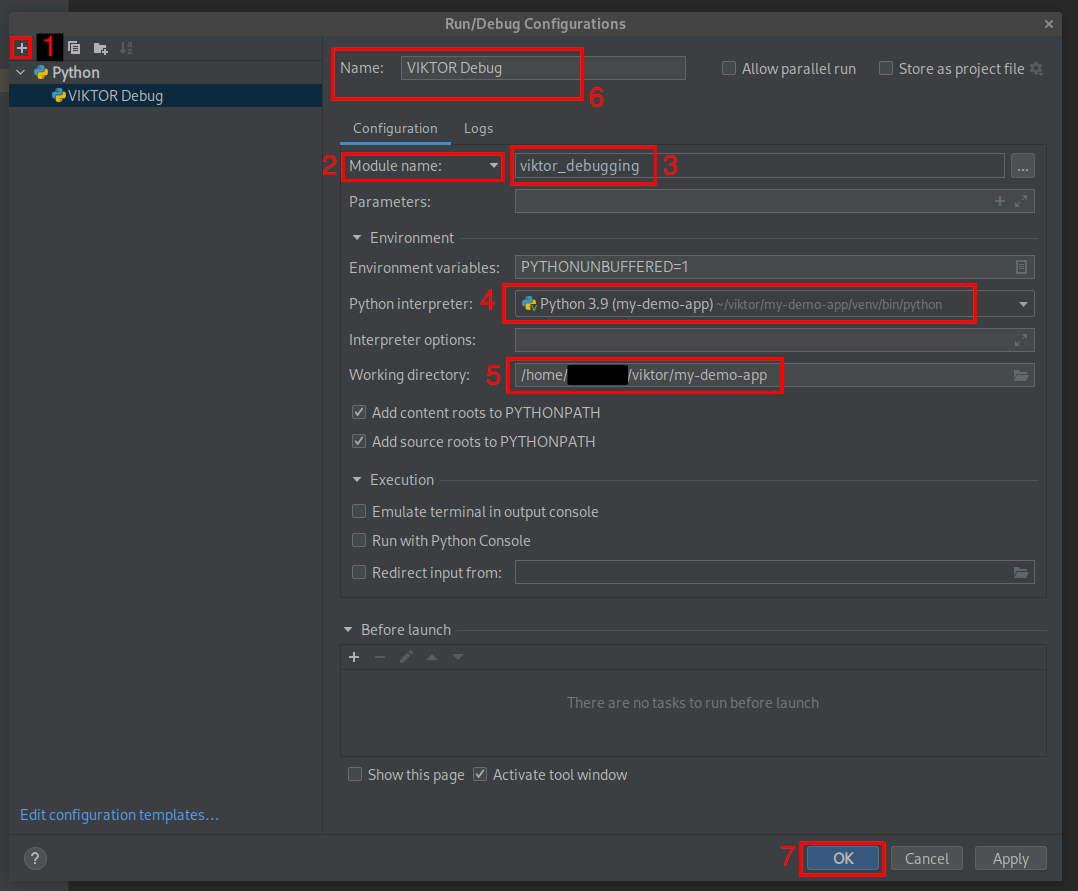1078x891 pixels.
Task: Select the Configuration tab
Action: point(395,128)
